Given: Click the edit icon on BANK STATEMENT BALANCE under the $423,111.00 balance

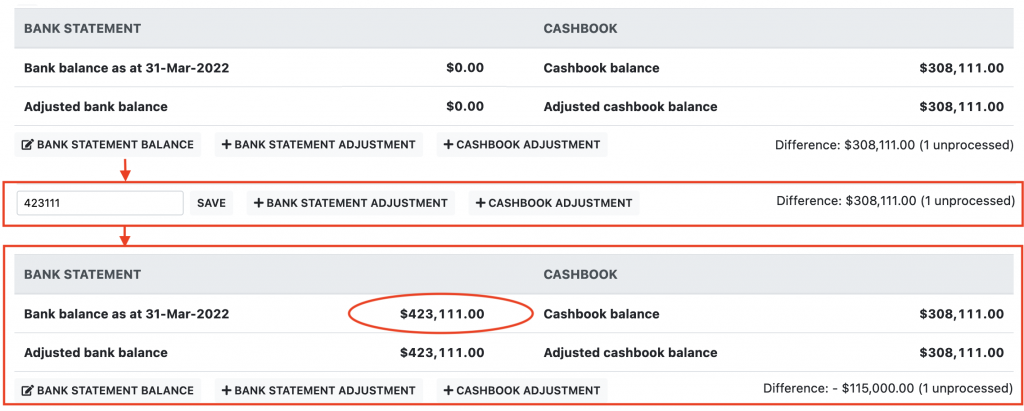Looking at the screenshot, I should tap(28, 391).
